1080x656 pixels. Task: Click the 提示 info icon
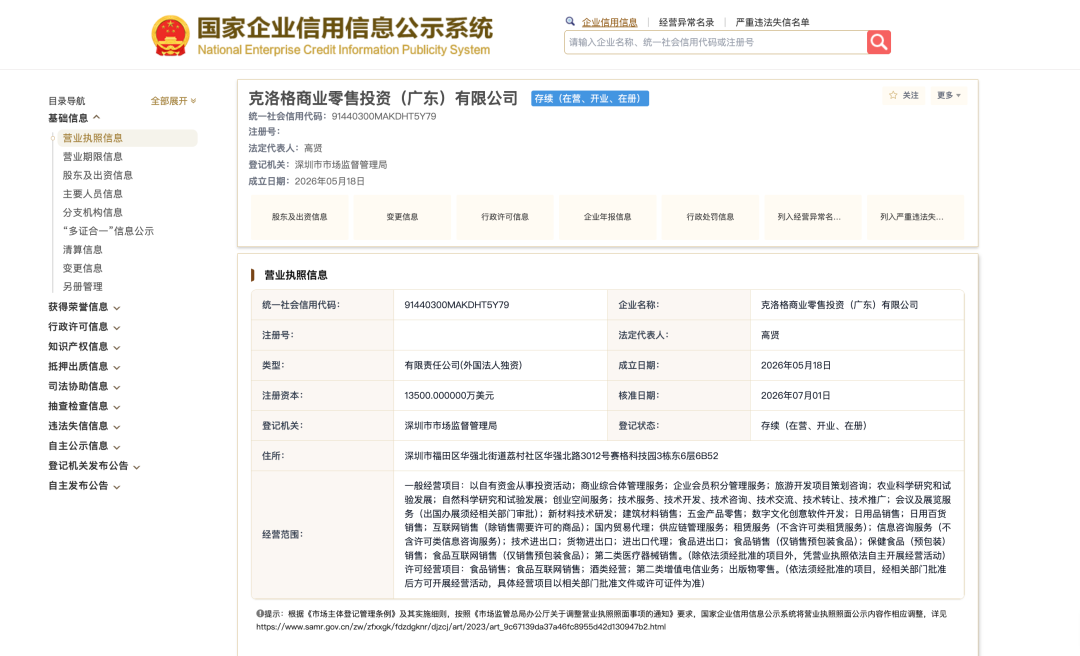point(260,613)
